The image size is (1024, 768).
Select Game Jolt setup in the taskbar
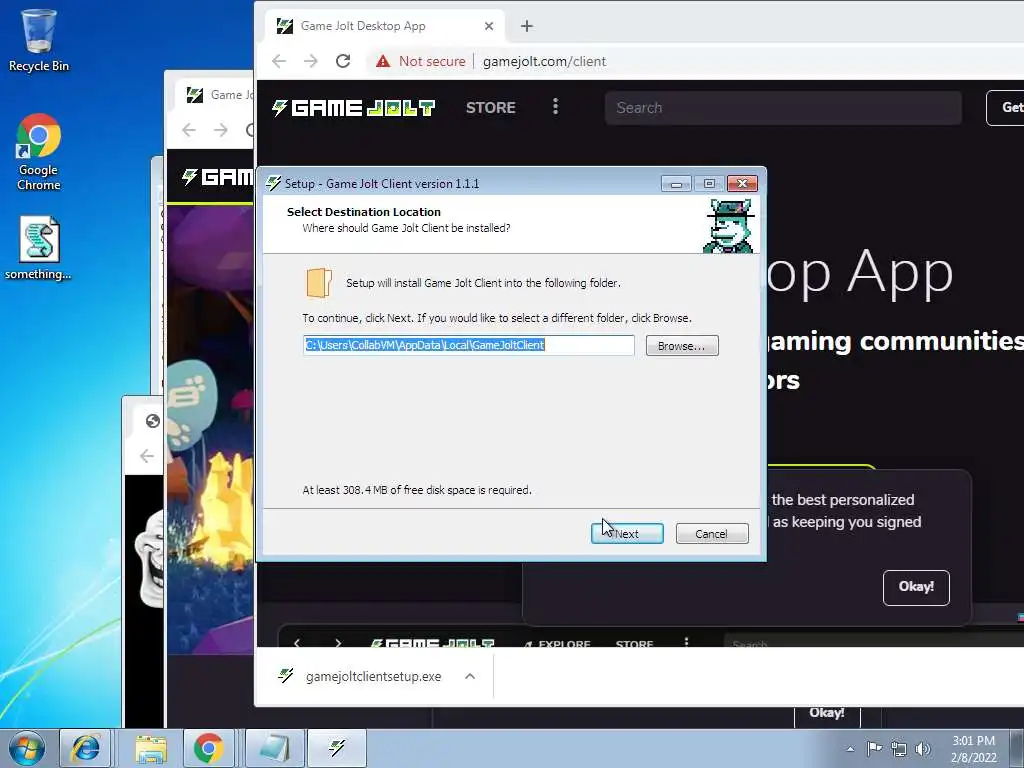337,748
